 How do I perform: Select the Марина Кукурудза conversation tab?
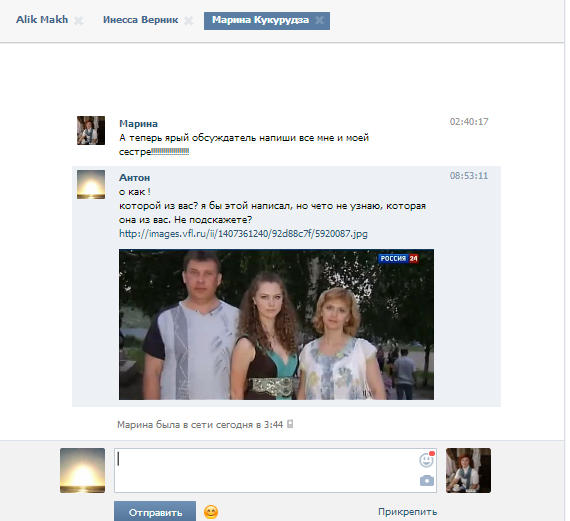coord(267,21)
